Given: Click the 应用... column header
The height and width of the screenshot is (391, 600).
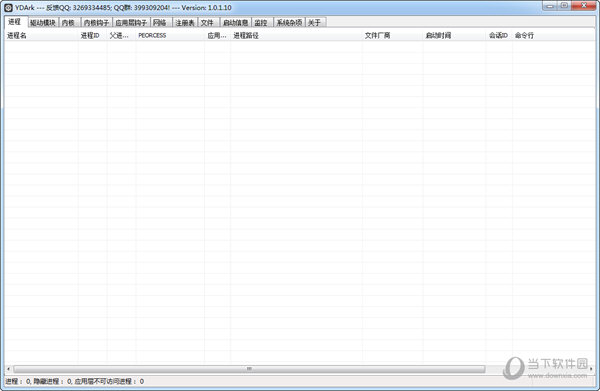Looking at the screenshot, I should 217,35.
